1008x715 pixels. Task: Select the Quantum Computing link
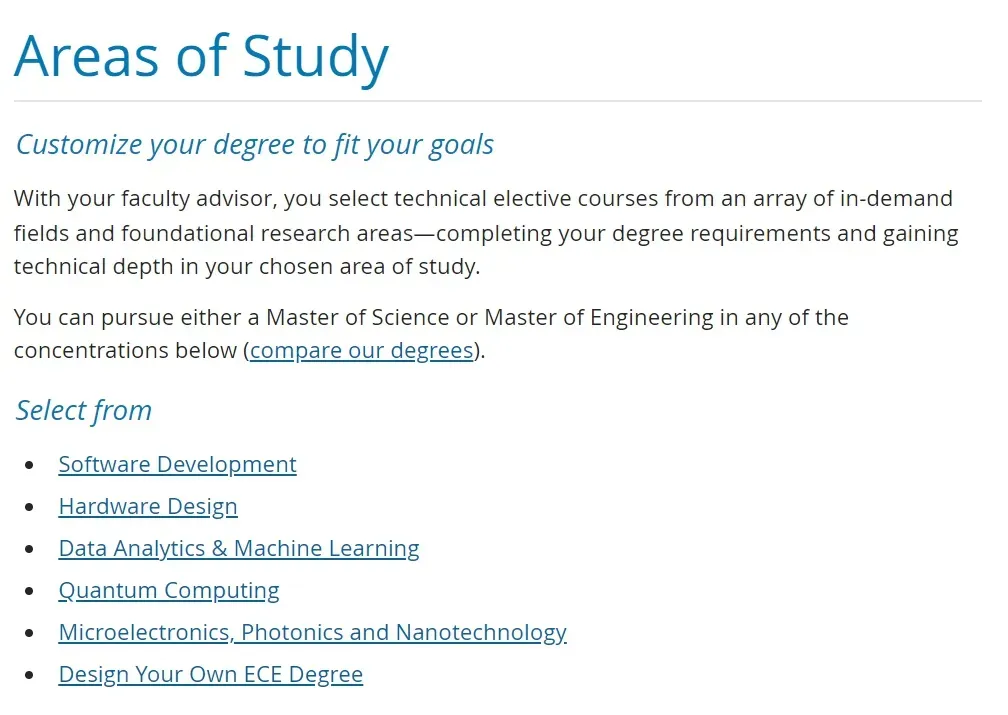click(x=169, y=591)
